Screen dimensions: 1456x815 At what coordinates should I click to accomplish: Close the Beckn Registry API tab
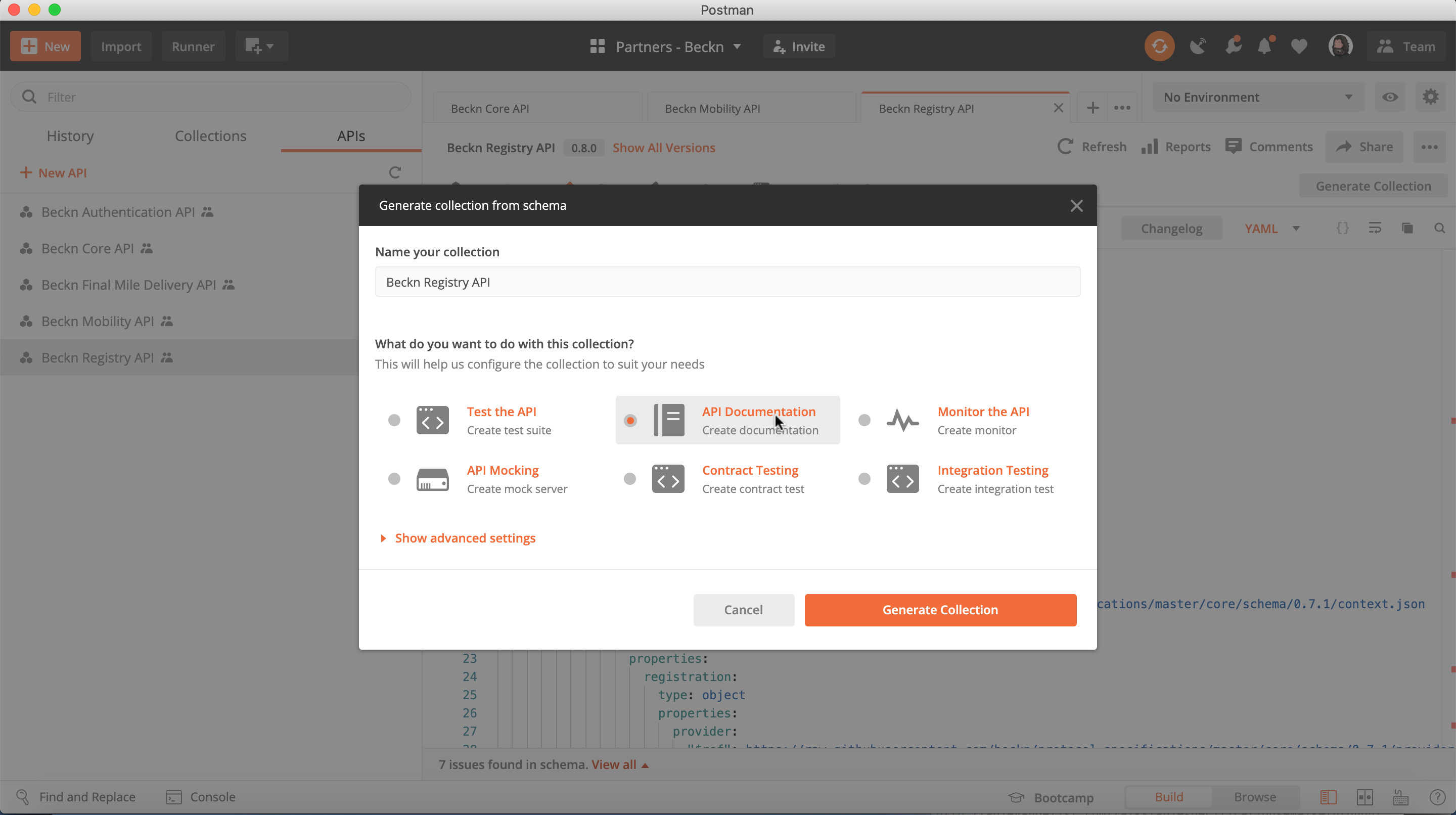1058,108
